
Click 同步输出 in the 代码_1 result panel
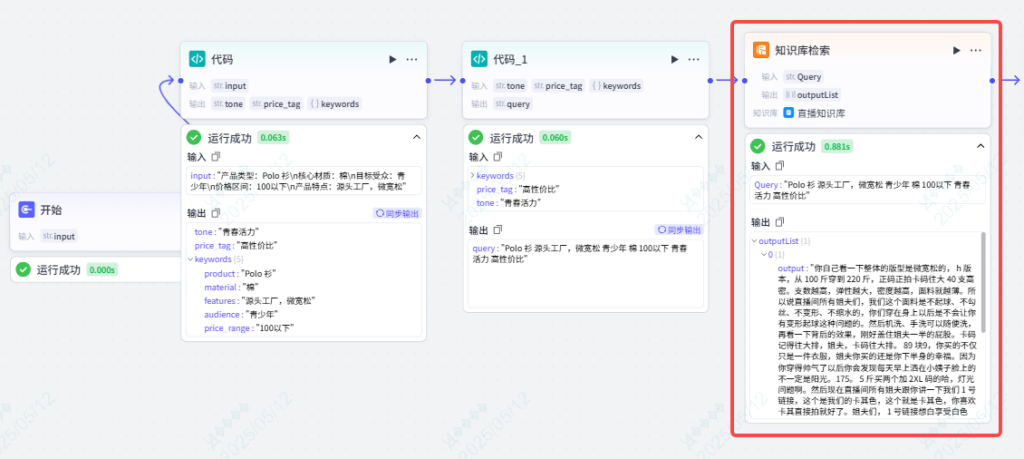679,230
